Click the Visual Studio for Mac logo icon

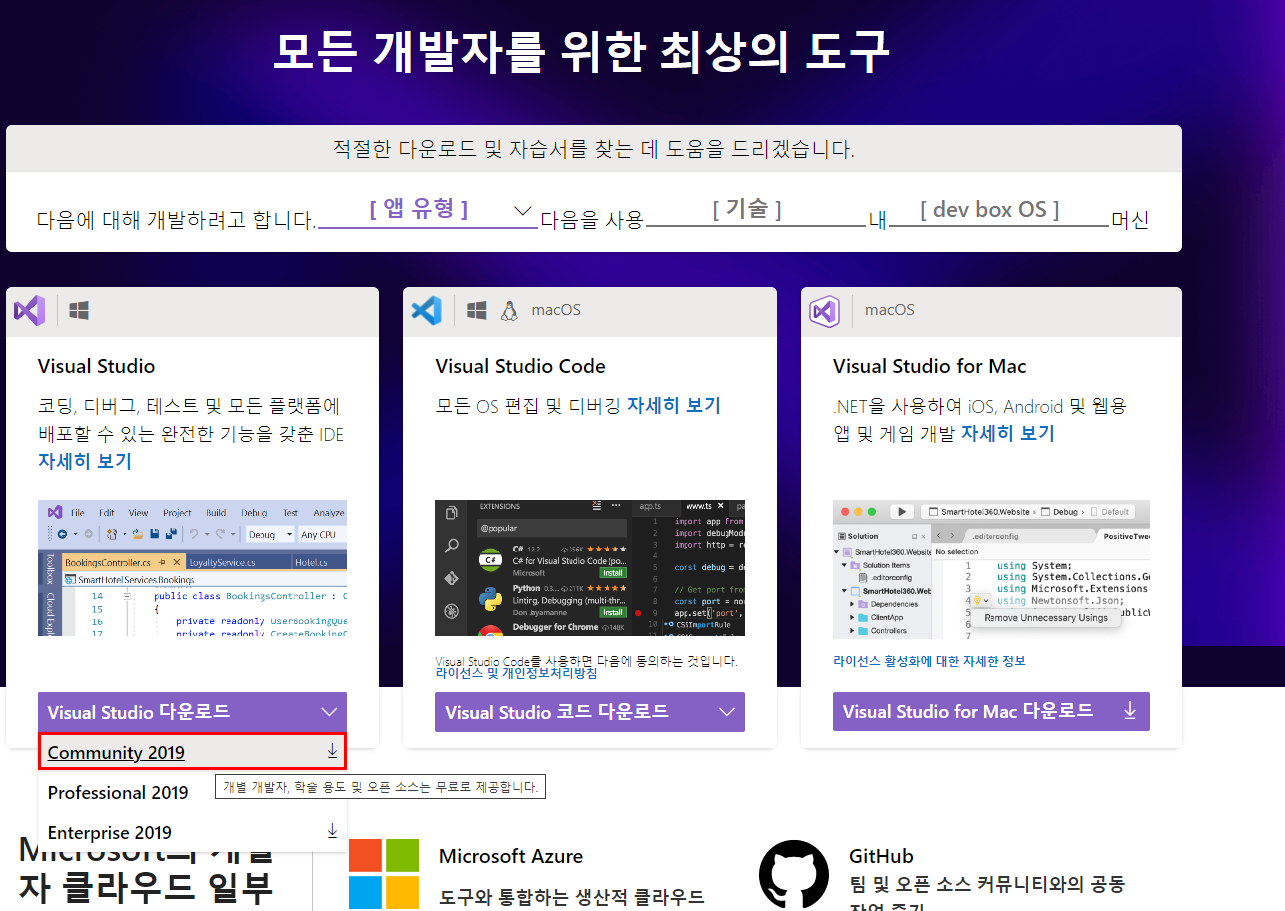click(824, 311)
